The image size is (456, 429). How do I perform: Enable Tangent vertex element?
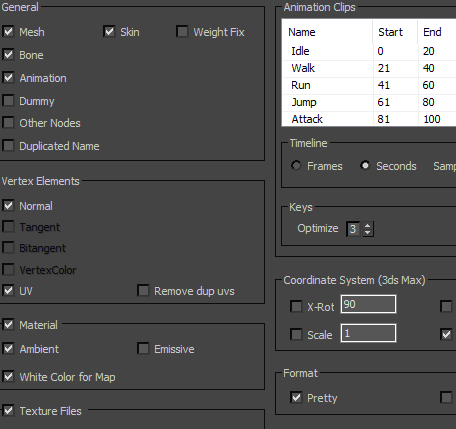pos(8,227)
